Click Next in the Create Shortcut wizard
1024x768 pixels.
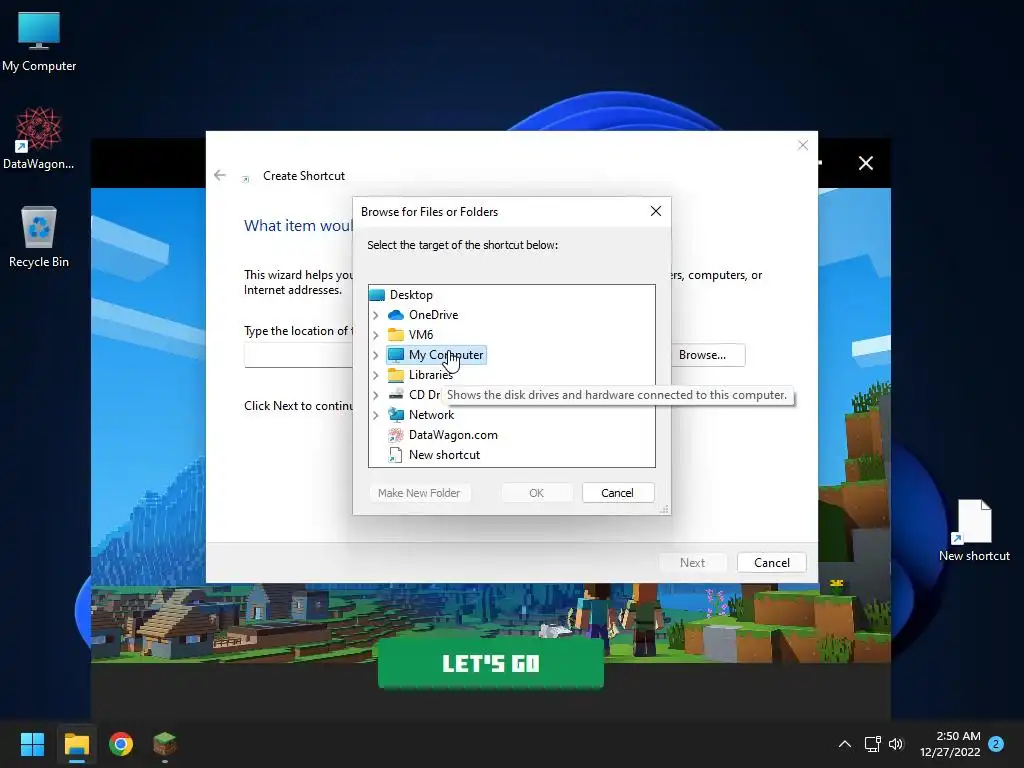pyautogui.click(x=692, y=562)
